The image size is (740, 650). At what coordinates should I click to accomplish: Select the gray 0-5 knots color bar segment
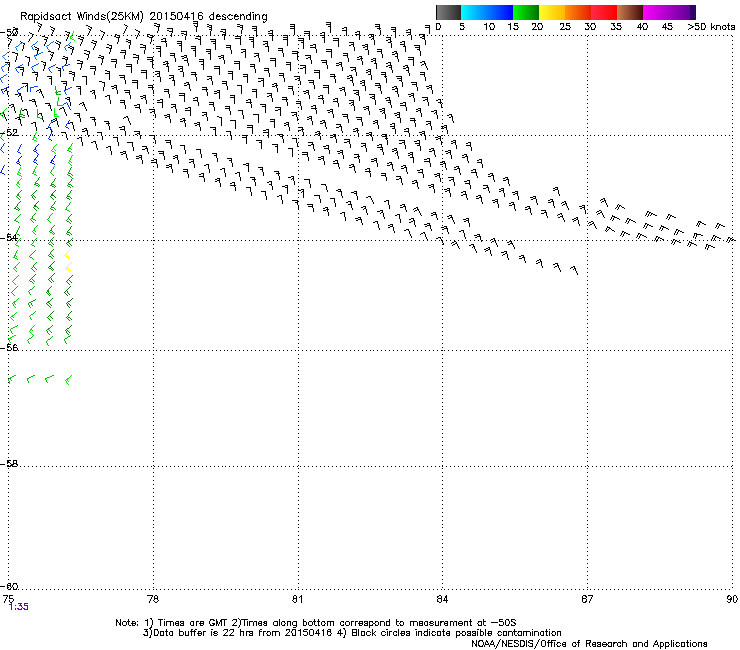click(x=448, y=12)
